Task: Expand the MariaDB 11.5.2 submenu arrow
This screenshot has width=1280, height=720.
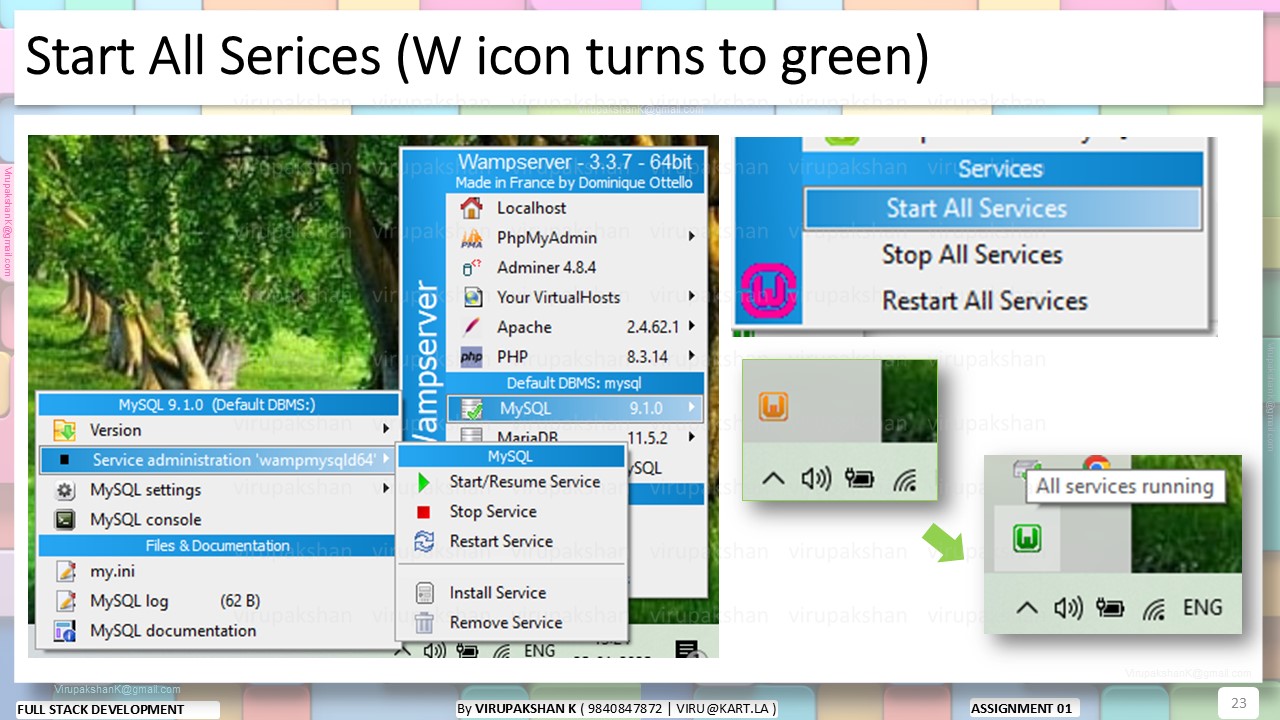Action: (691, 437)
